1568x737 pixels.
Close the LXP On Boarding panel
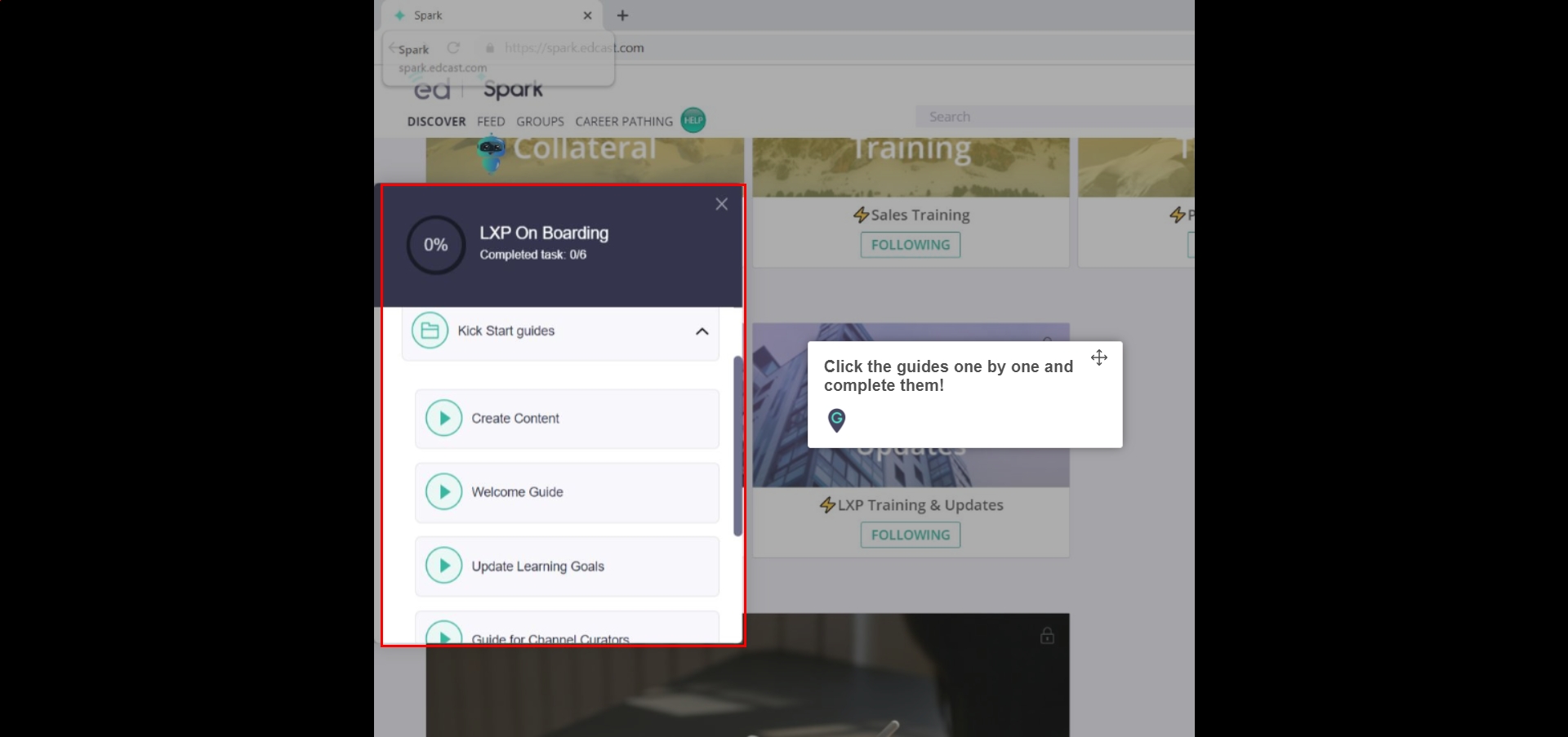point(721,204)
